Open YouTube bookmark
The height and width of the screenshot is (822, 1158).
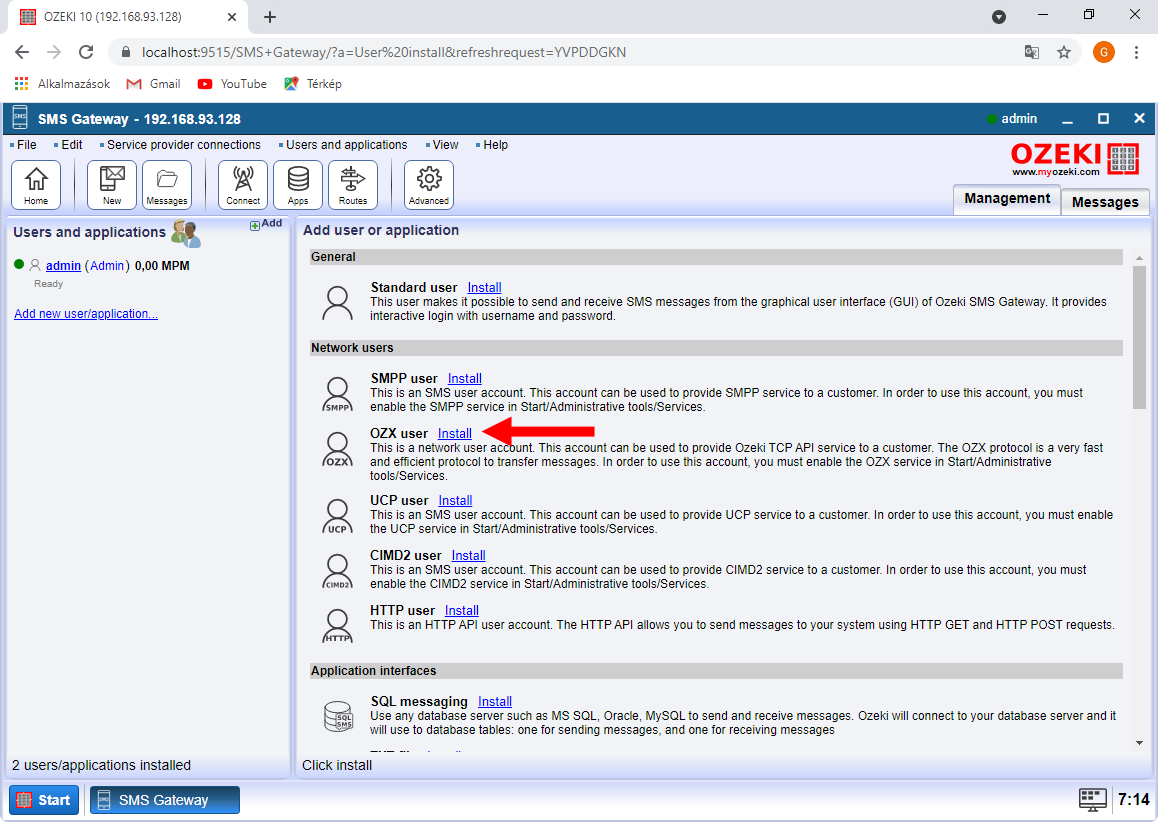(232, 84)
